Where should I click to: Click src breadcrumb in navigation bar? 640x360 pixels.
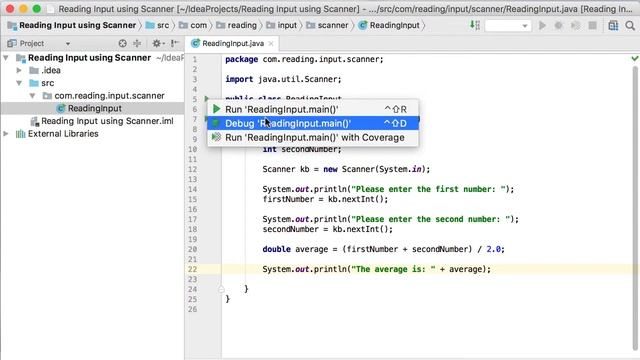163,25
